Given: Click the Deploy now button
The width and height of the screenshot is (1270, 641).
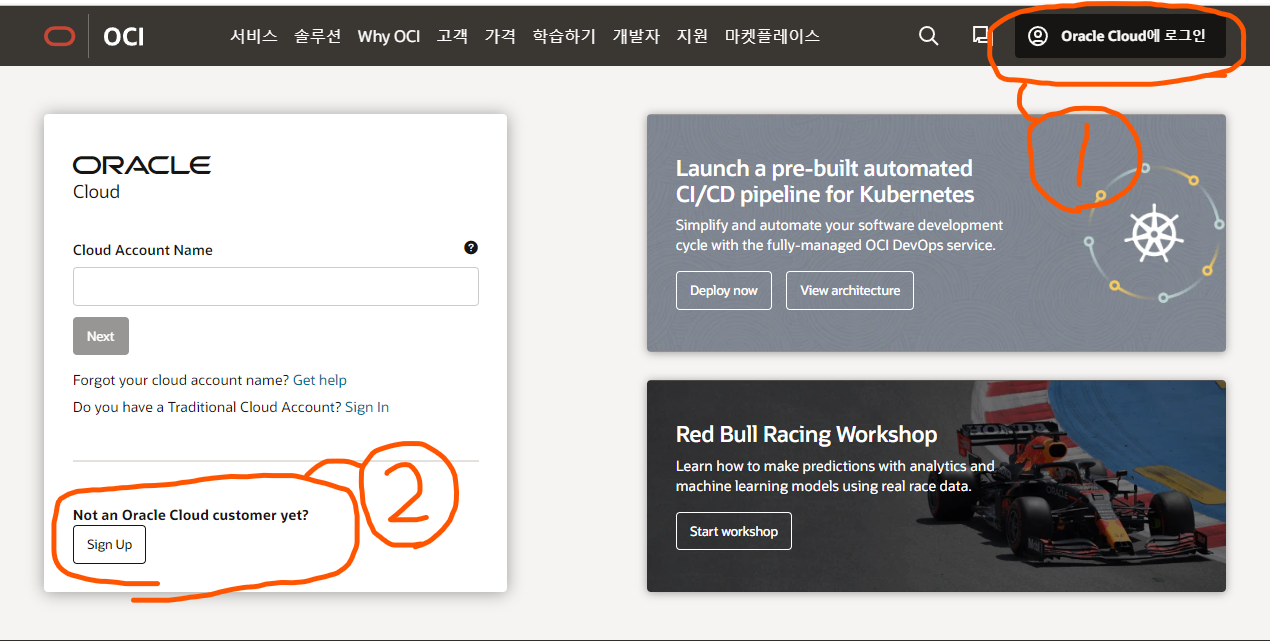Looking at the screenshot, I should pos(724,290).
